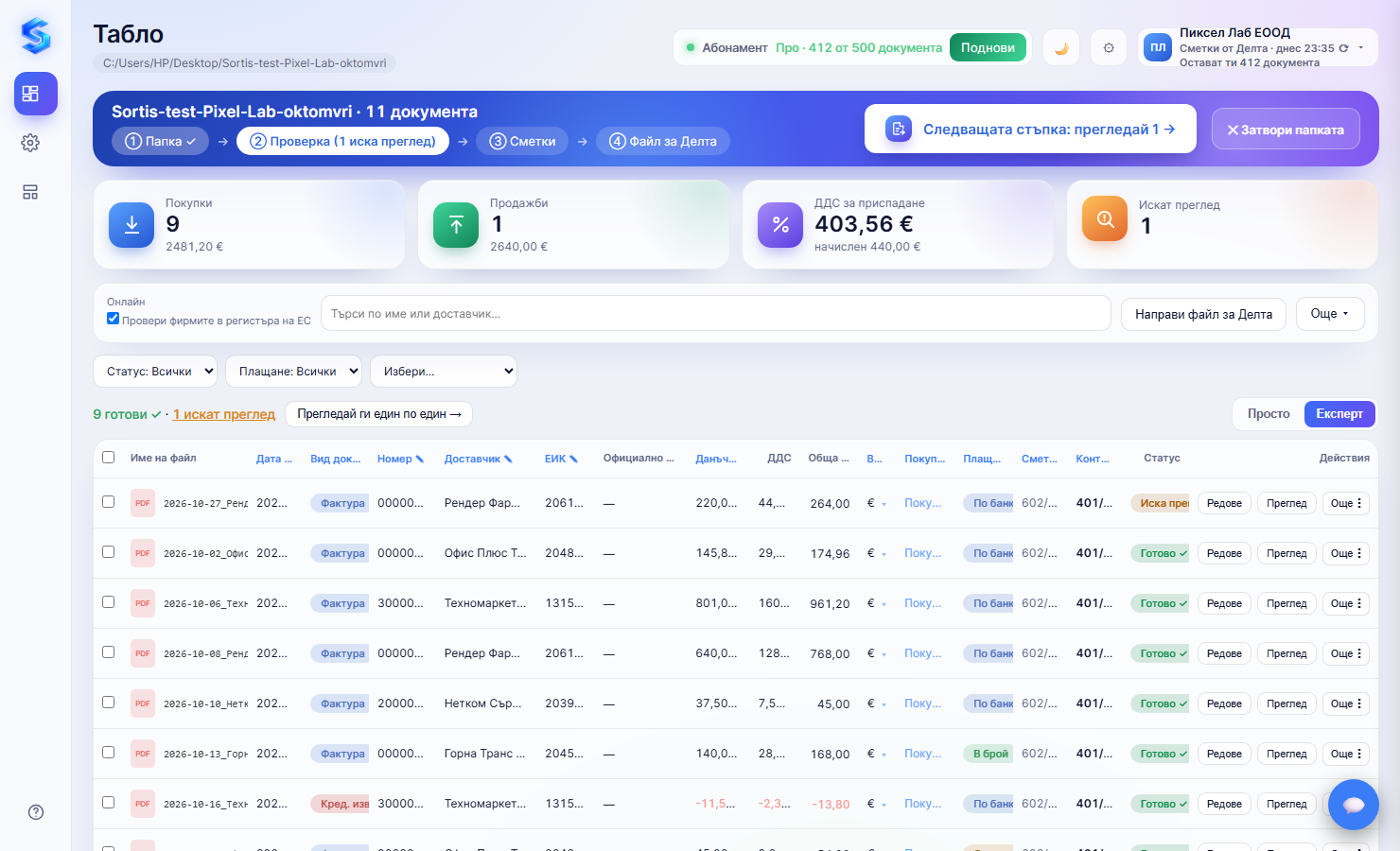Open settings via the sidebar gear icon

coord(30,143)
